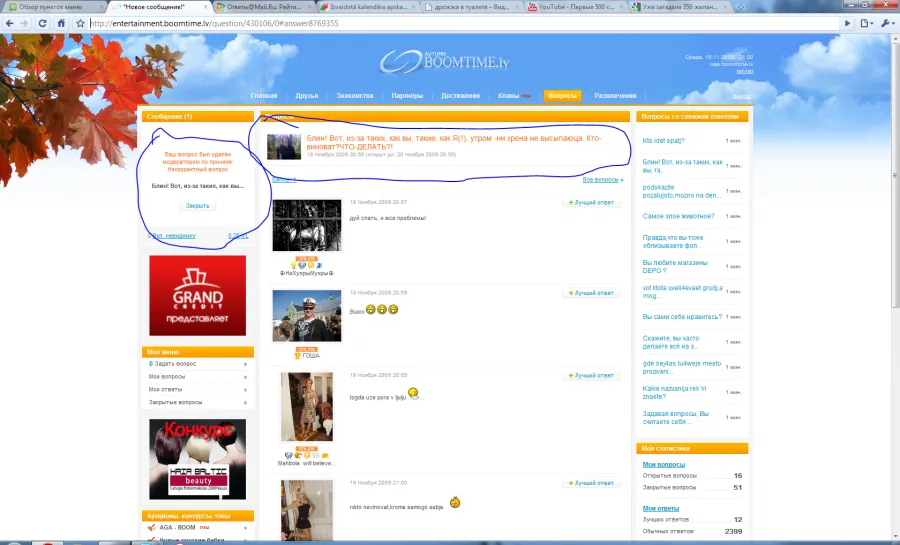Expand arrow next to AGA - BOOM
The width and height of the screenshot is (900, 545).
(x=245, y=528)
